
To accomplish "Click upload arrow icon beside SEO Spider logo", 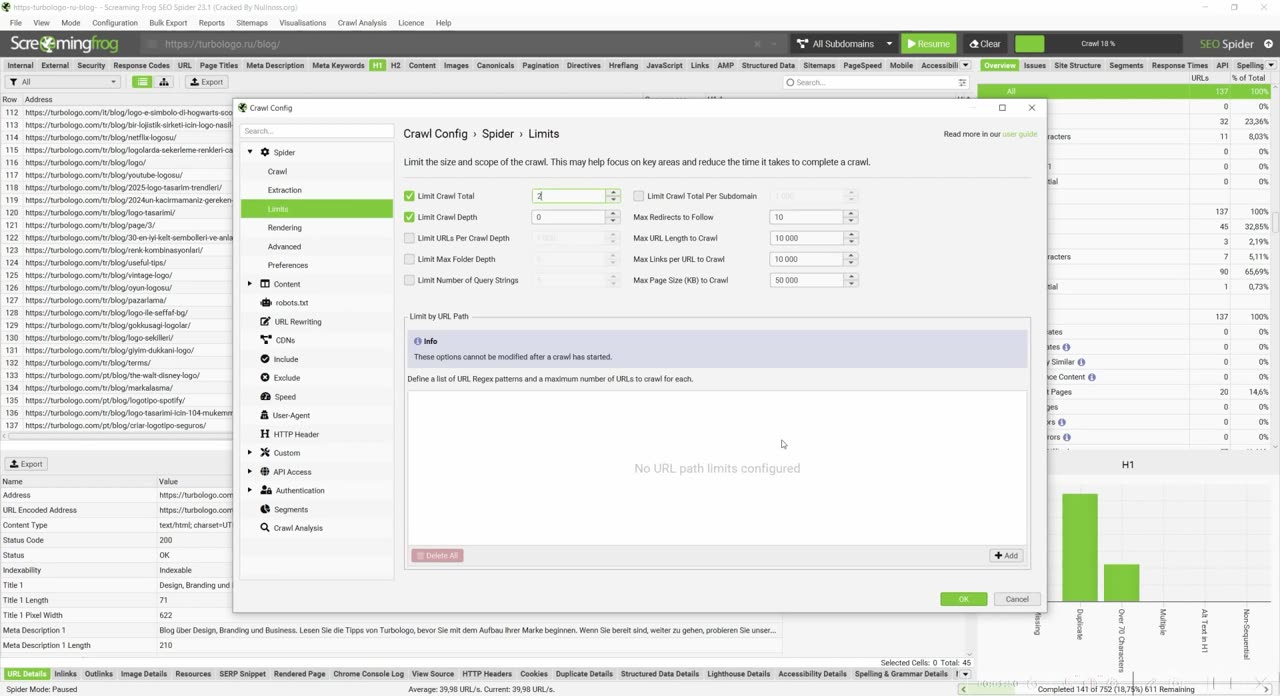I will [1269, 44].
